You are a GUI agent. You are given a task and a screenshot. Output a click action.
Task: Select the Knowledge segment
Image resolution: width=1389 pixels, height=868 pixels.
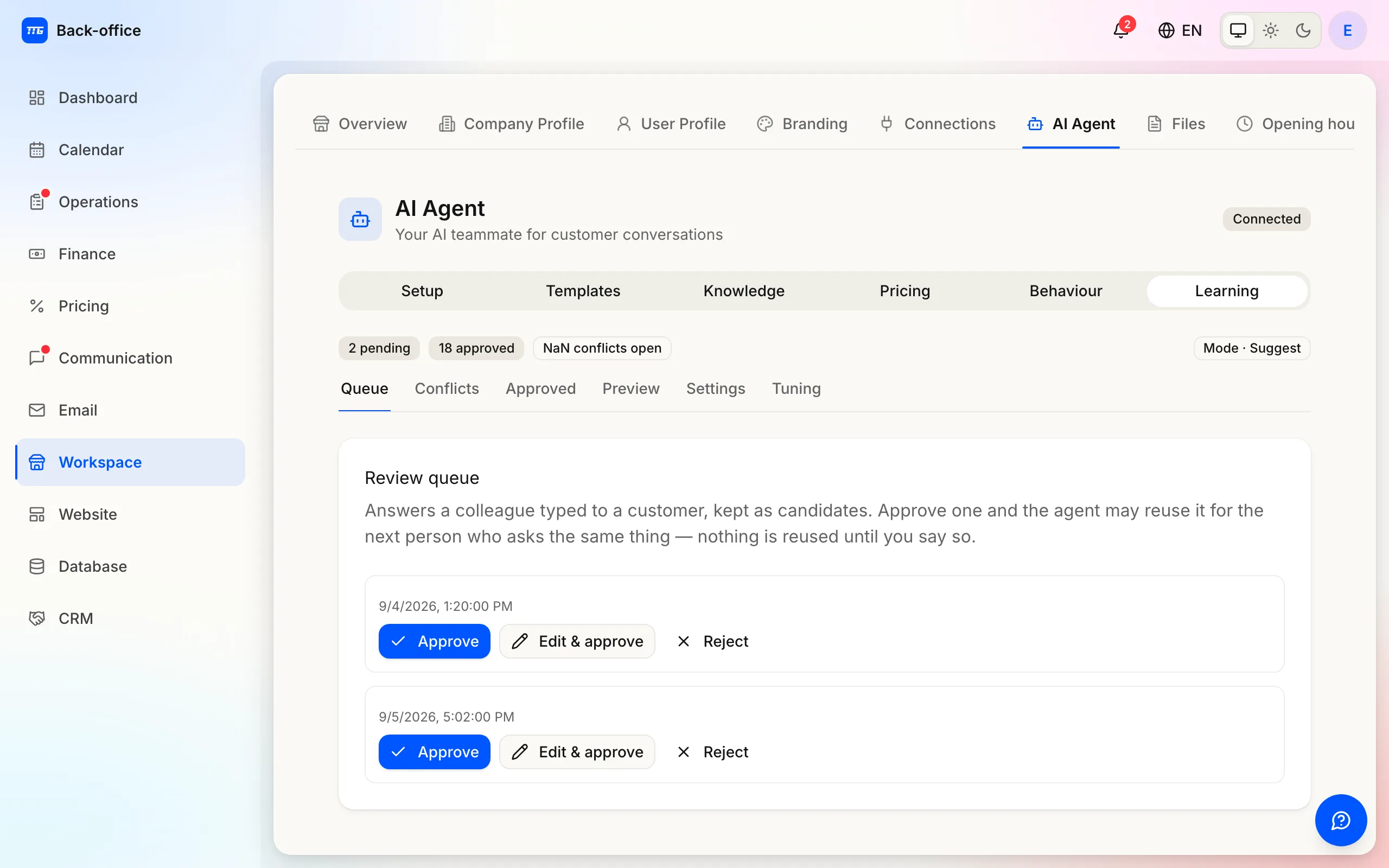tap(744, 291)
